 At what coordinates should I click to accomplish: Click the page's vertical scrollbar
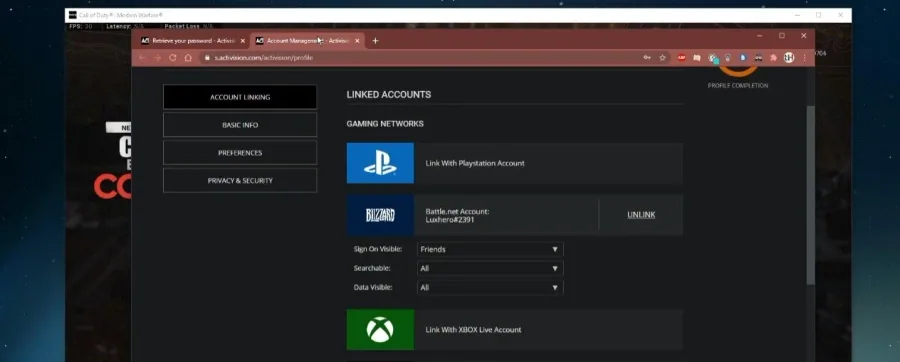[x=810, y=195]
